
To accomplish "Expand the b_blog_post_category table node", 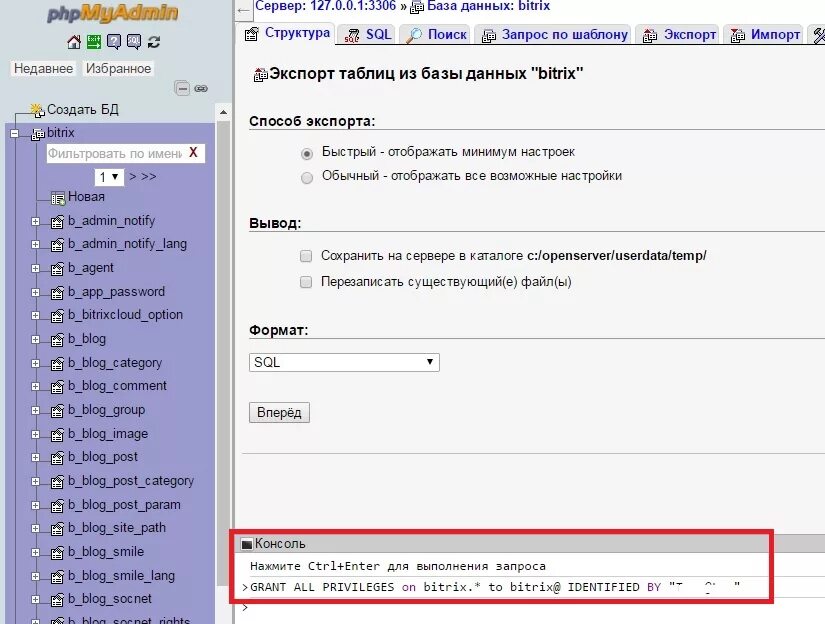I will point(35,481).
